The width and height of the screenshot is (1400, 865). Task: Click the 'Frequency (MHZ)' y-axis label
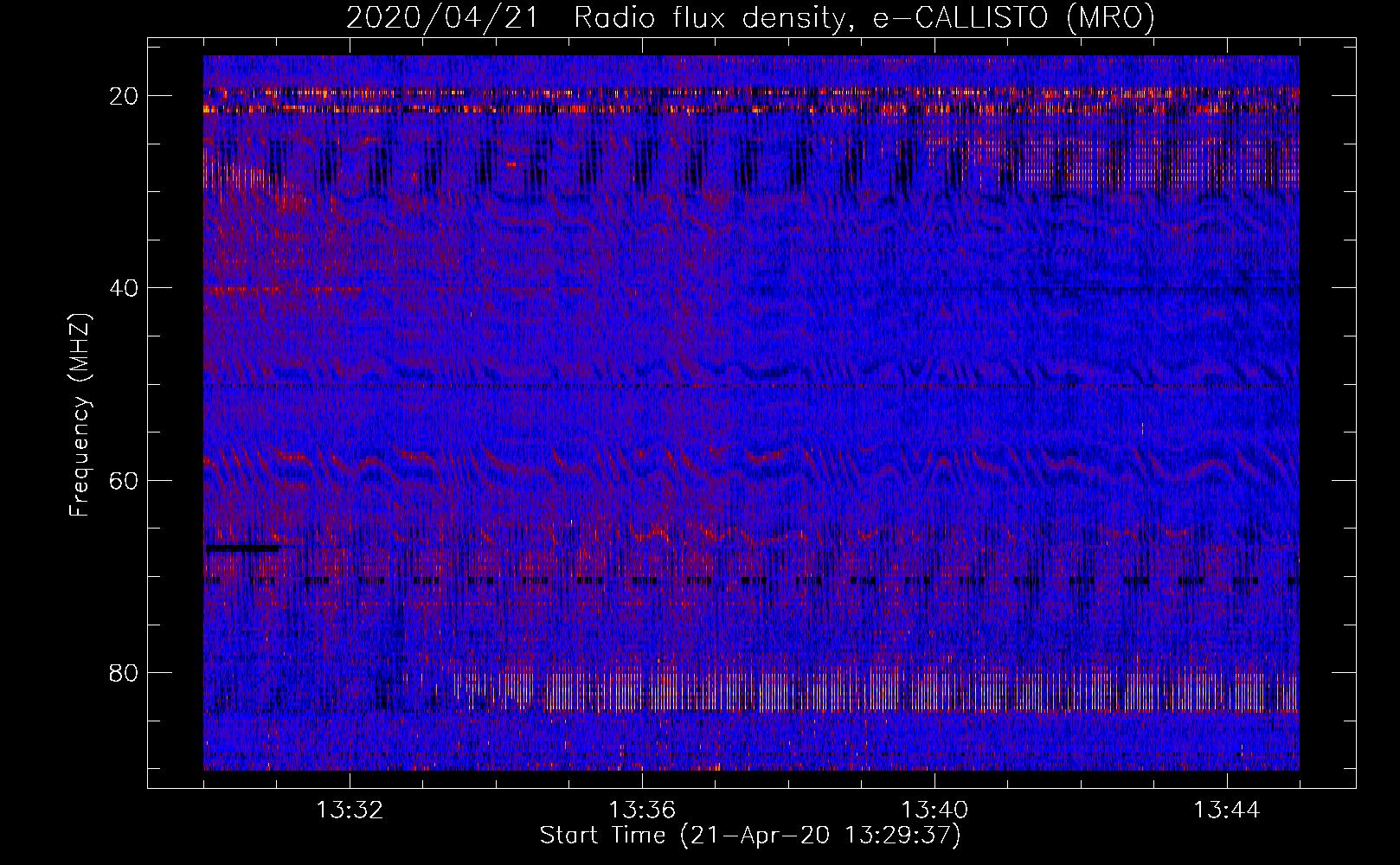pyautogui.click(x=80, y=415)
